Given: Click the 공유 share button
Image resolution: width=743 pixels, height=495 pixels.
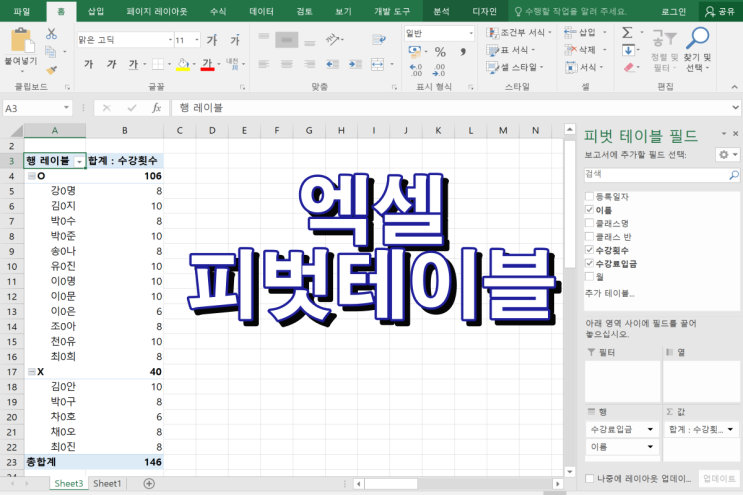Looking at the screenshot, I should click(718, 11).
